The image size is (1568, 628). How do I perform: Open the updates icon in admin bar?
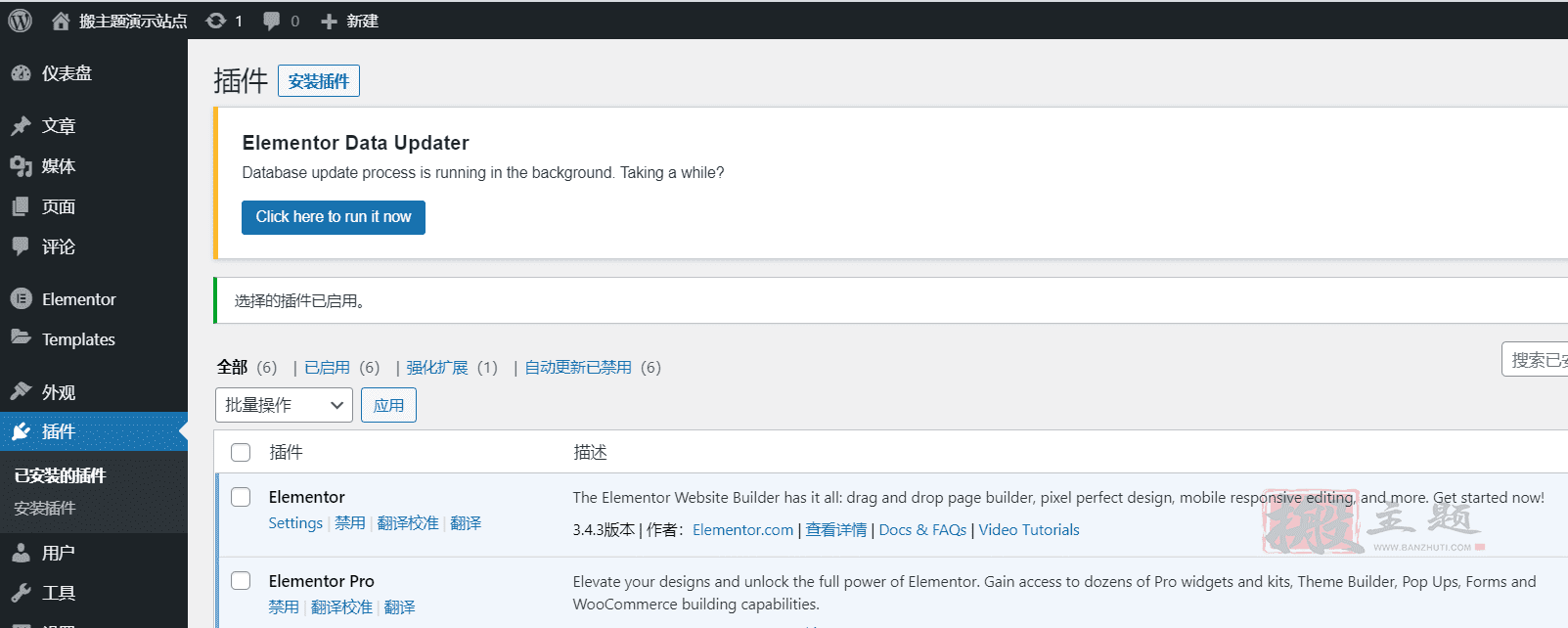click(x=216, y=21)
